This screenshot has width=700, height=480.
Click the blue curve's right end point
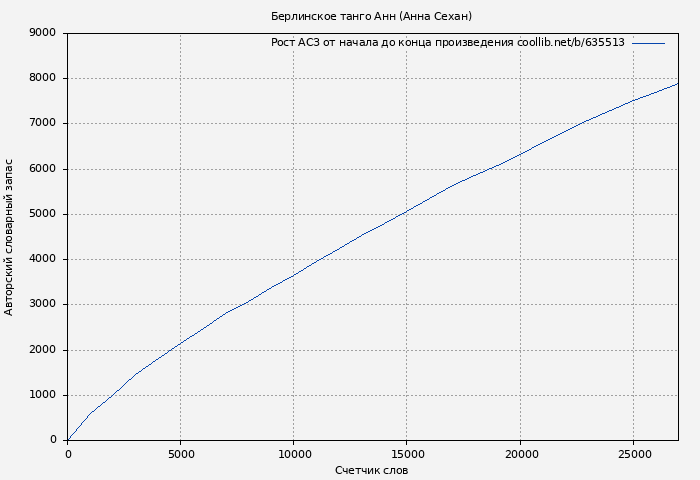677,84
